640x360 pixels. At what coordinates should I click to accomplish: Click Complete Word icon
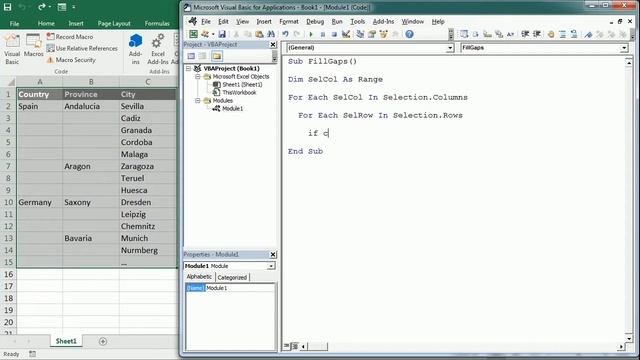click(510, 34)
